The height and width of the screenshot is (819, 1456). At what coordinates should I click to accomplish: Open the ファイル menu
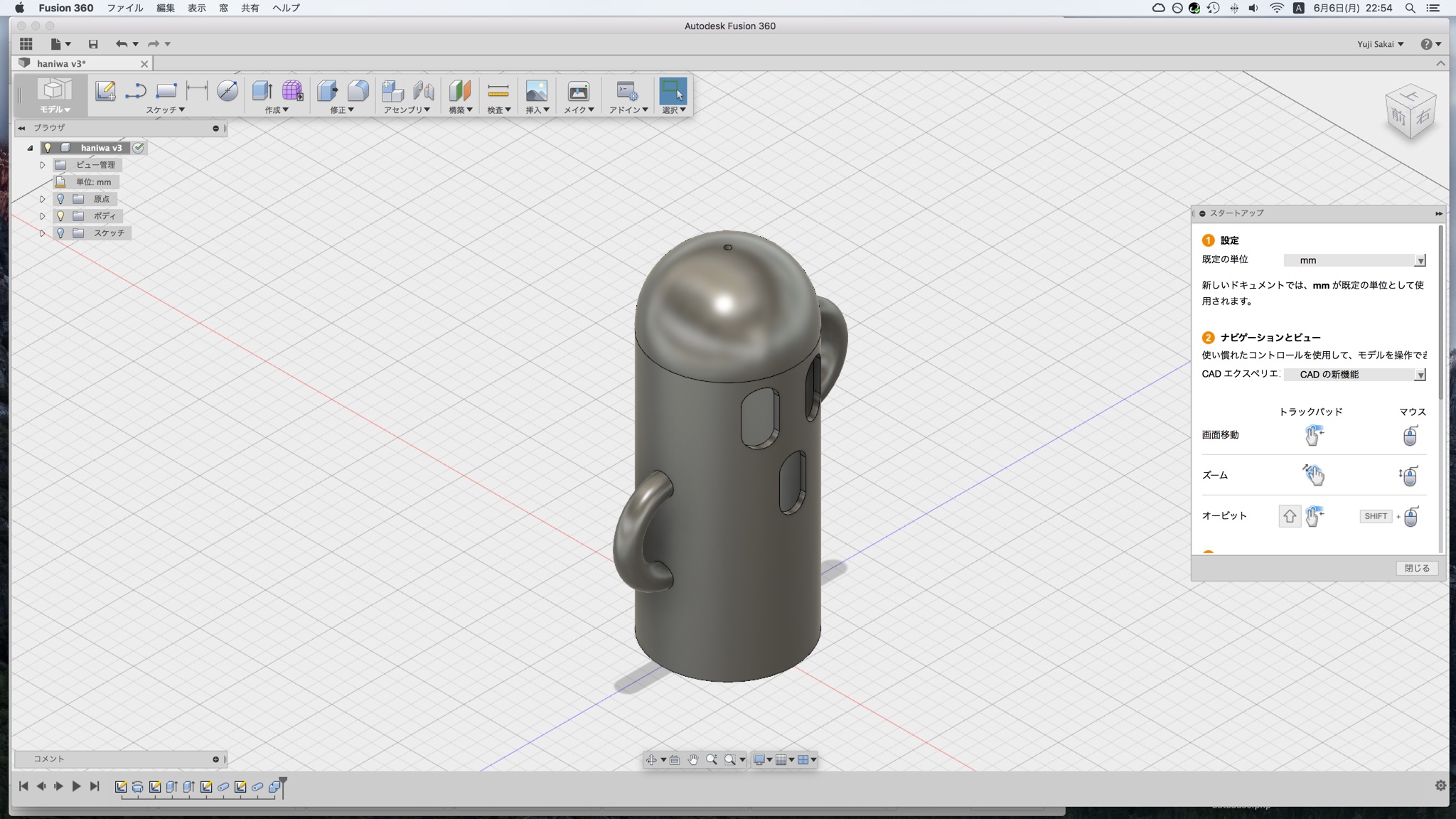(124, 8)
